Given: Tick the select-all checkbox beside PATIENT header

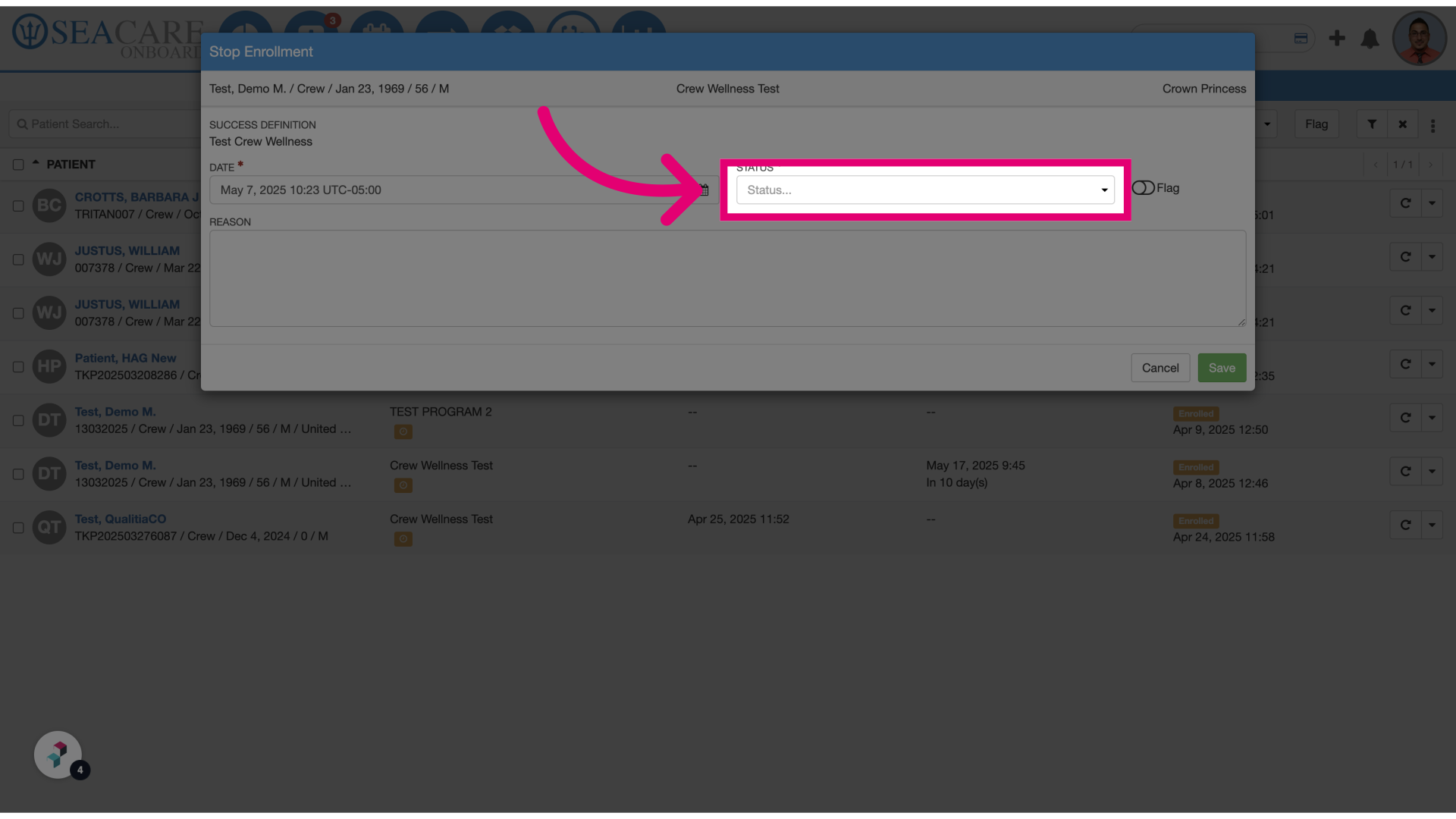Looking at the screenshot, I should [x=18, y=165].
